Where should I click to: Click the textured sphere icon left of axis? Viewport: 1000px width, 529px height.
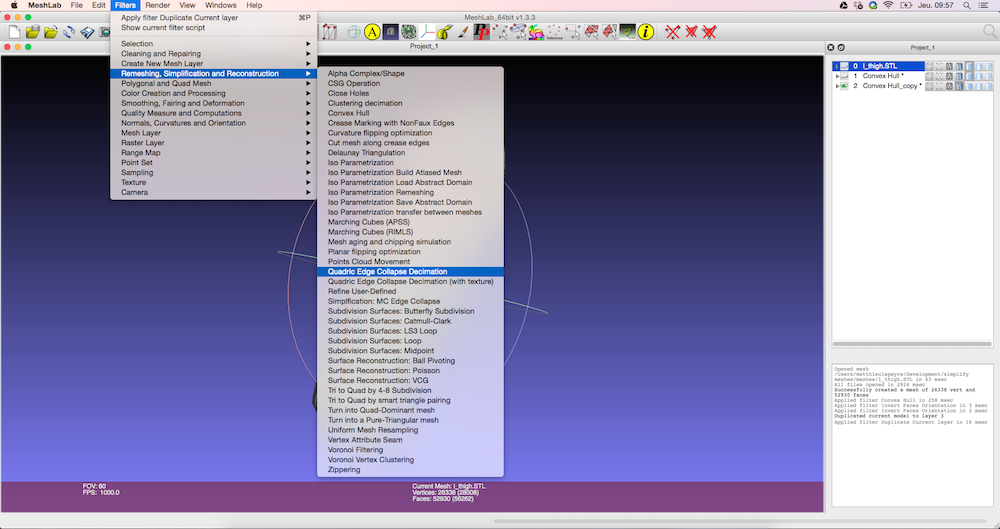[x=409, y=31]
